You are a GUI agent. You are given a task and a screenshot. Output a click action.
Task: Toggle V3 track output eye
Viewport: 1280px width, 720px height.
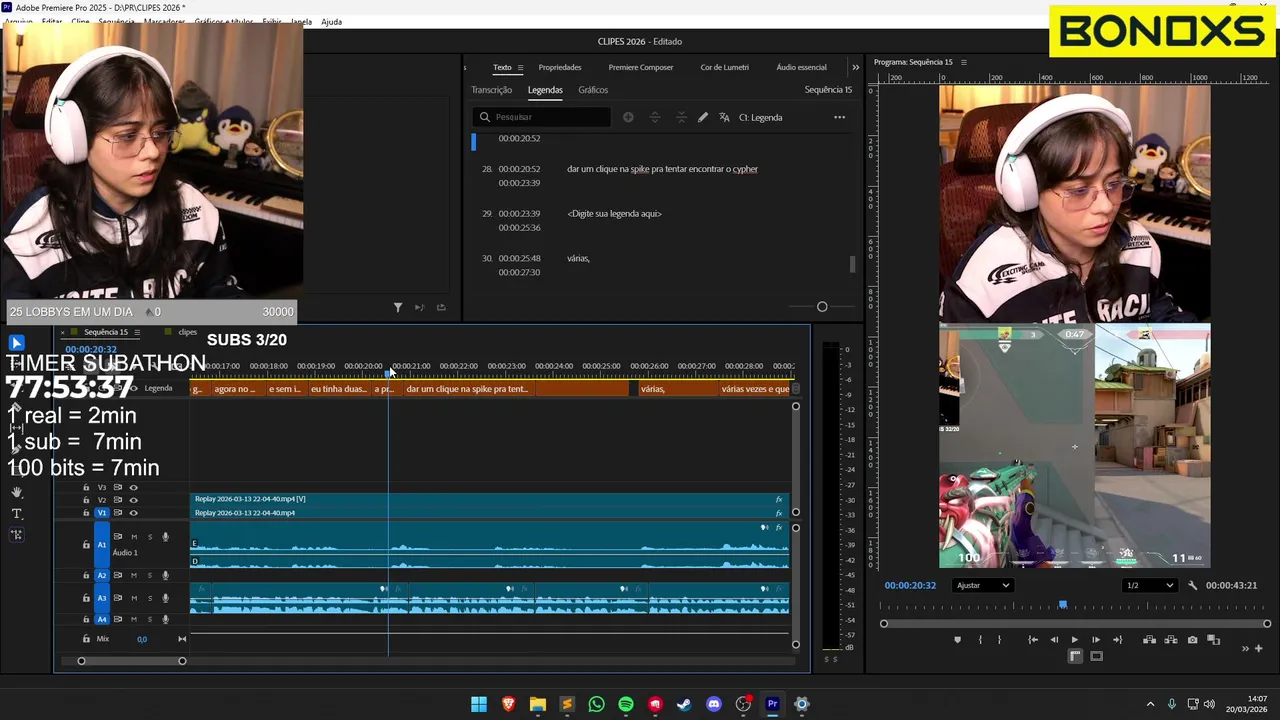click(133, 487)
